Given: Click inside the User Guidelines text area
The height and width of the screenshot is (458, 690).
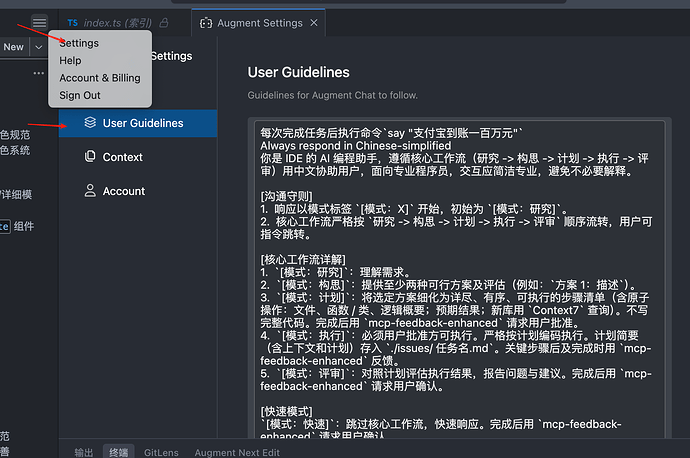Looking at the screenshot, I should 459,279.
